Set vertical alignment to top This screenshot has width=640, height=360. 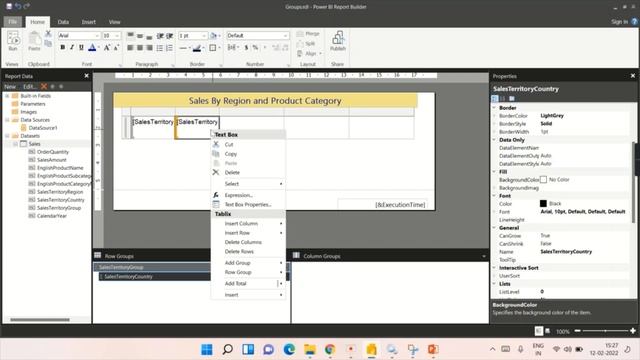click(x=130, y=36)
